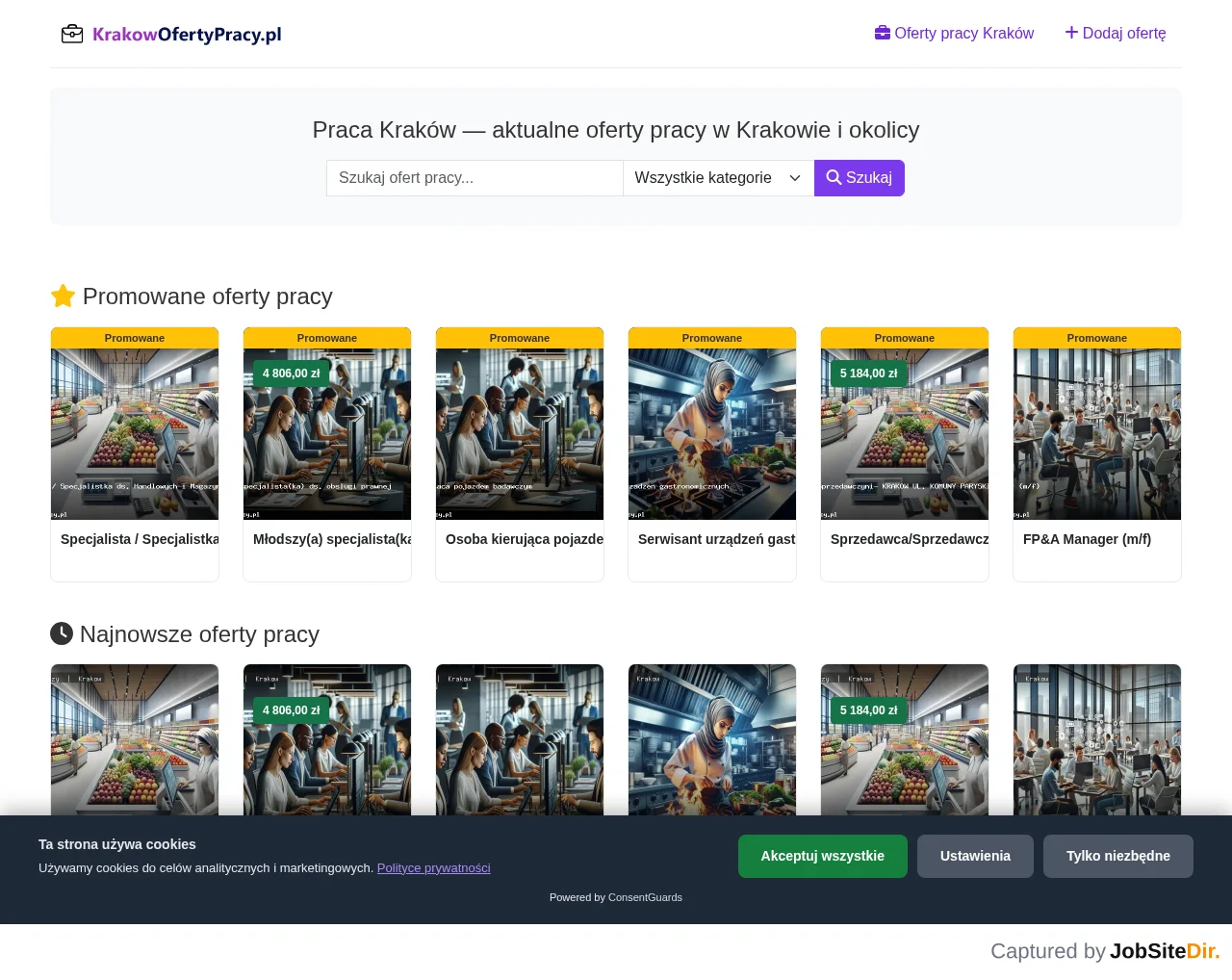Open the Osoba kierująca pojazdem offer title
The width and height of the screenshot is (1232, 980).
coord(525,539)
